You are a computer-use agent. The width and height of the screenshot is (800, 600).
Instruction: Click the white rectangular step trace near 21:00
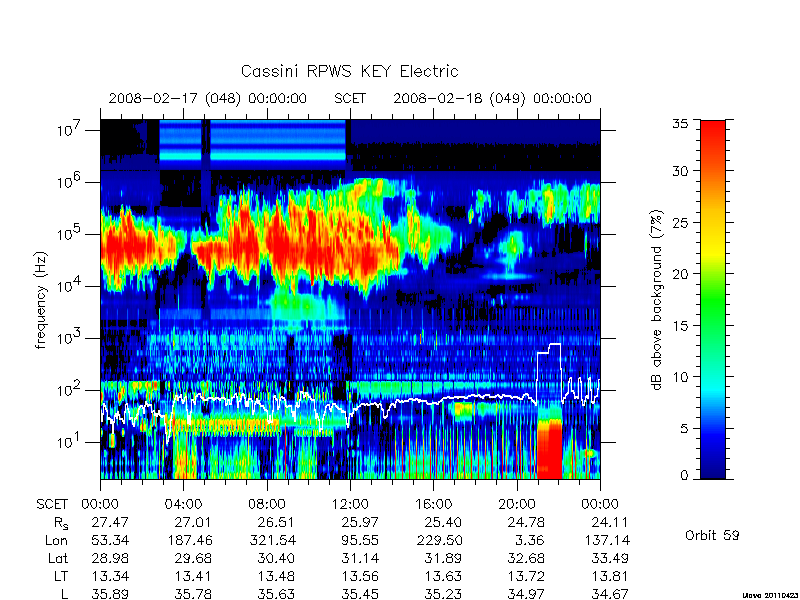[549, 372]
